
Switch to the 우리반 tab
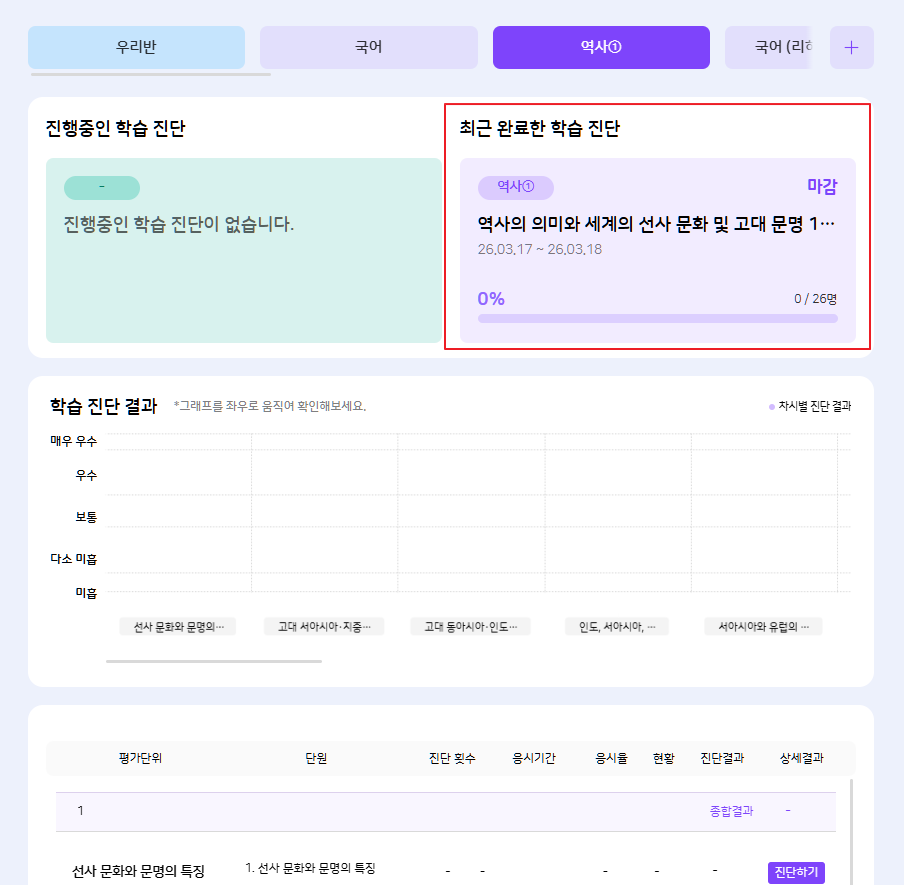[x=136, y=47]
